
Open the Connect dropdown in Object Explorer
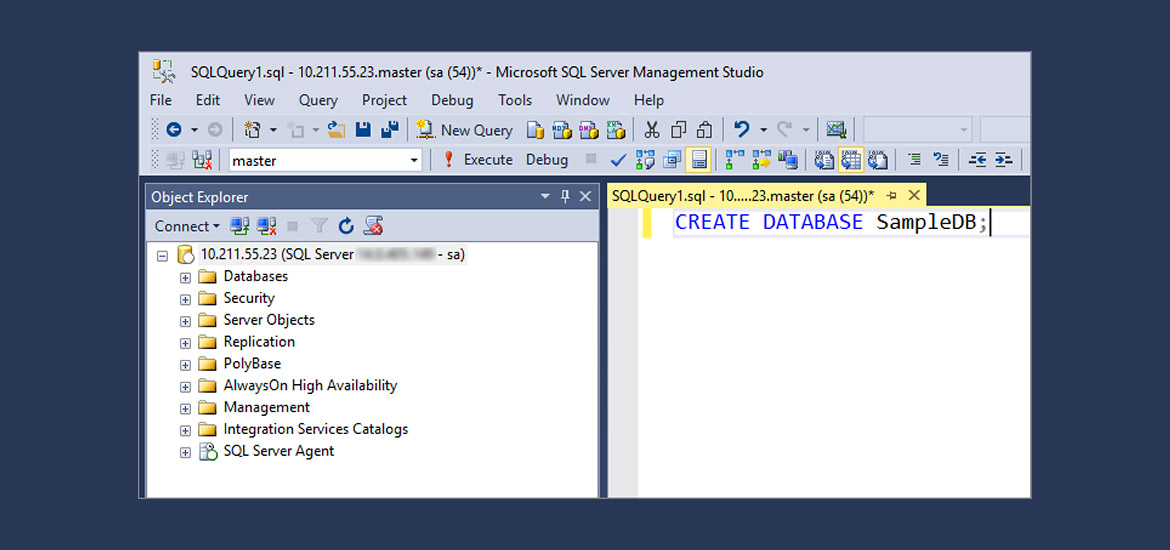pos(187,225)
